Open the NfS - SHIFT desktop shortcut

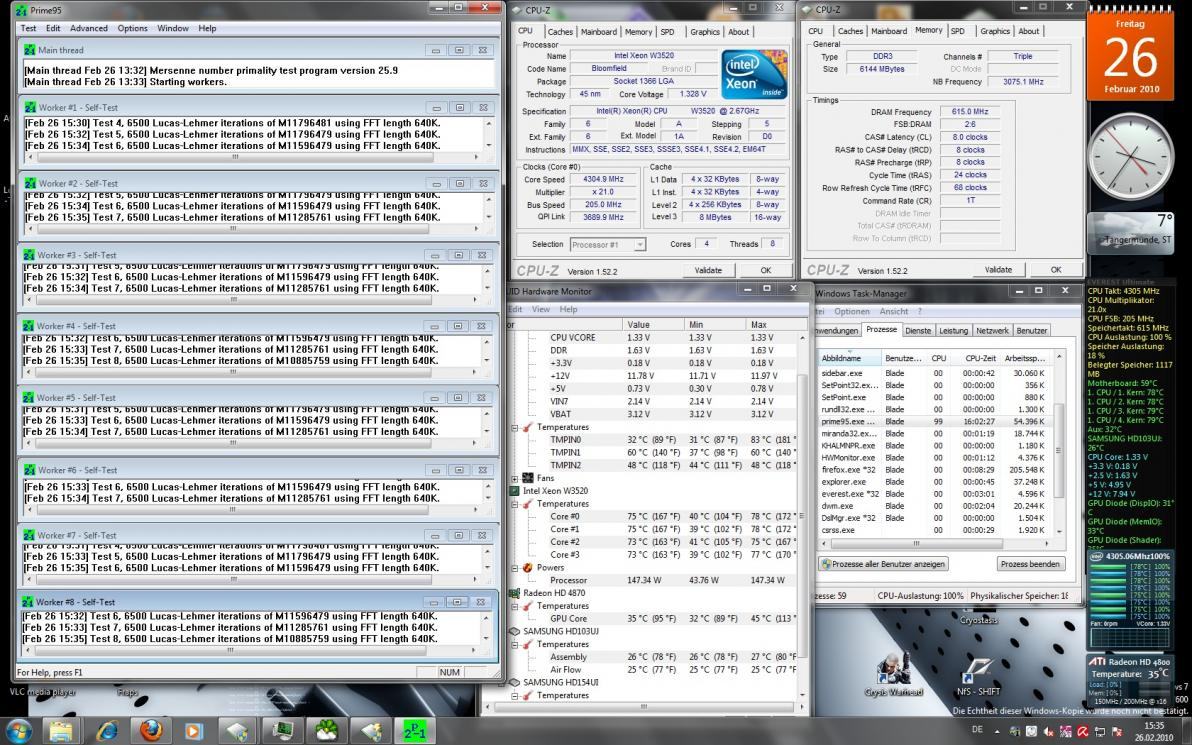click(978, 674)
